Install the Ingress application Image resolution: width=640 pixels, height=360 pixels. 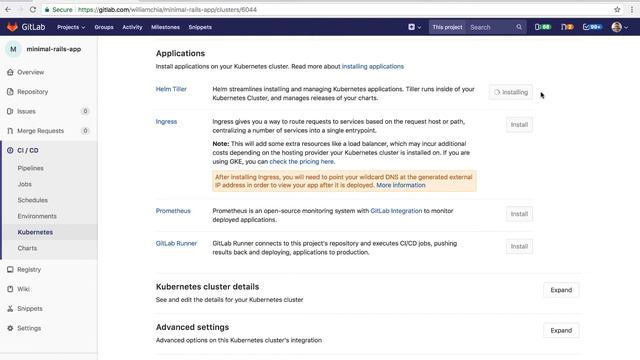[519, 124]
